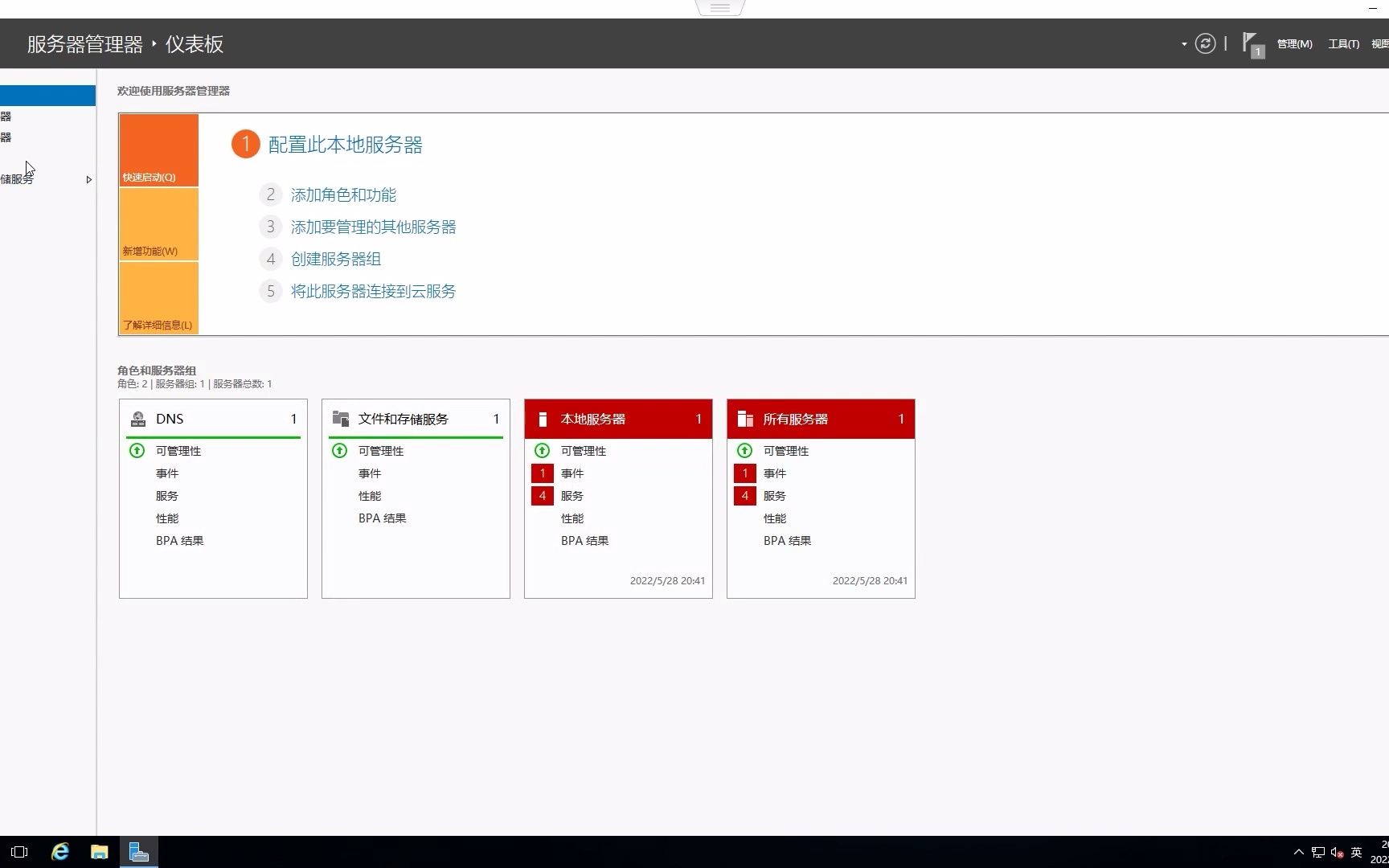The width and height of the screenshot is (1389, 868).
Task: Click 所有服务器 服务 red badge 4
Action: click(745, 496)
